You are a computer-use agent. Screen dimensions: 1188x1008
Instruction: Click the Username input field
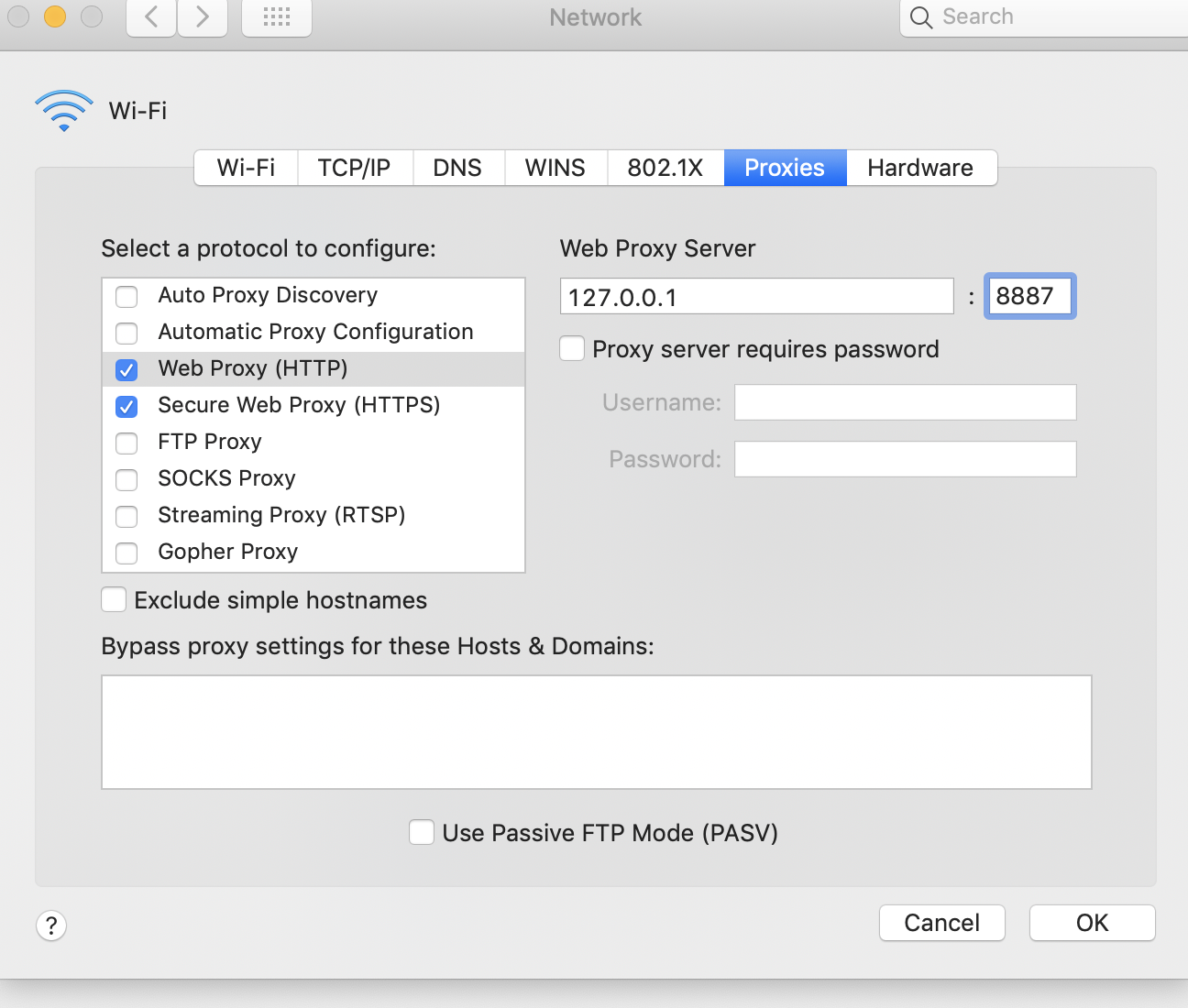coord(906,402)
